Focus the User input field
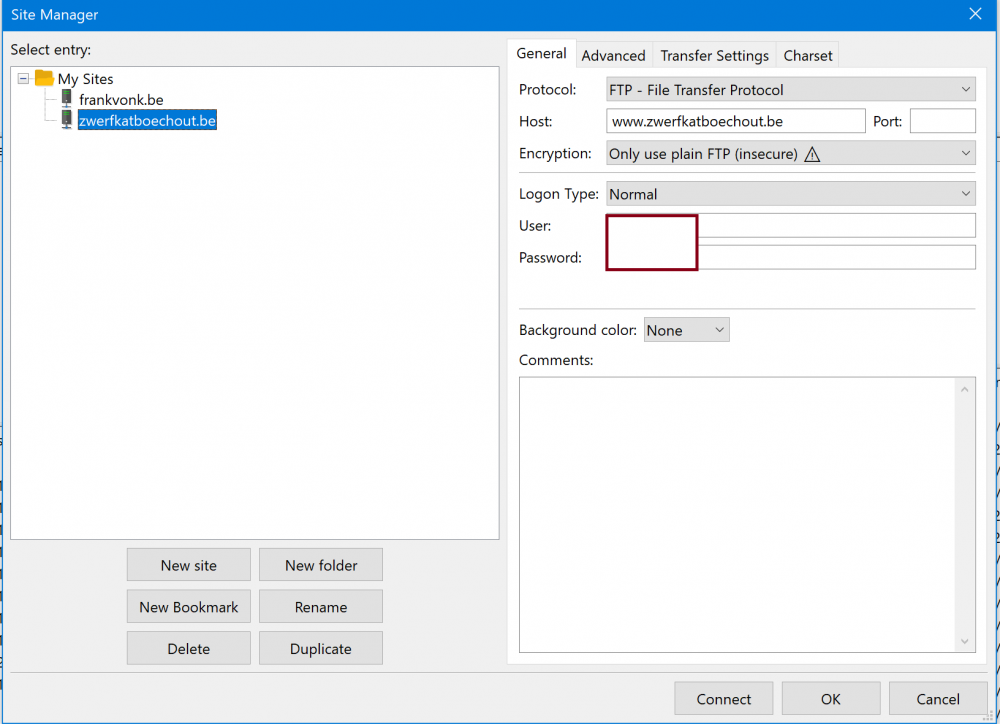1000x724 pixels. [x=791, y=226]
